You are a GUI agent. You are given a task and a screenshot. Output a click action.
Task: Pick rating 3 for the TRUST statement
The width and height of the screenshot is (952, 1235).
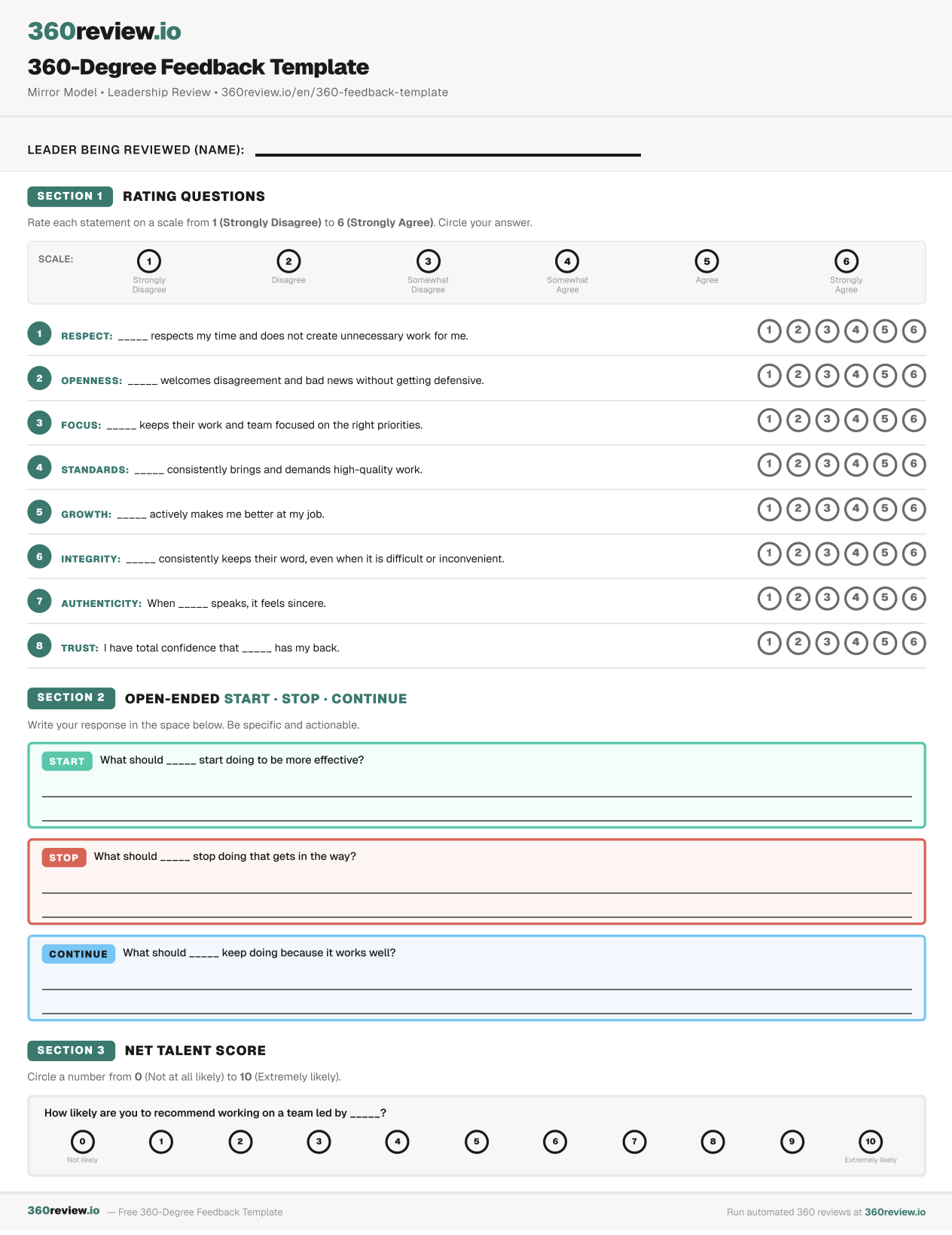[827, 642]
